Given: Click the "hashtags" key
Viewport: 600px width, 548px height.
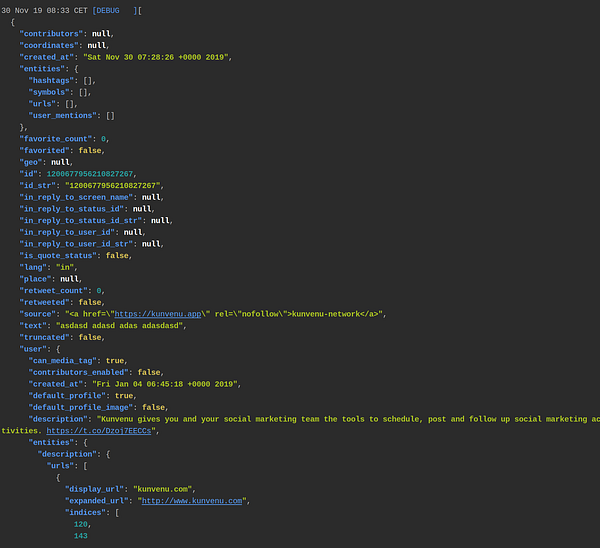Looking at the screenshot, I should coord(51,81).
